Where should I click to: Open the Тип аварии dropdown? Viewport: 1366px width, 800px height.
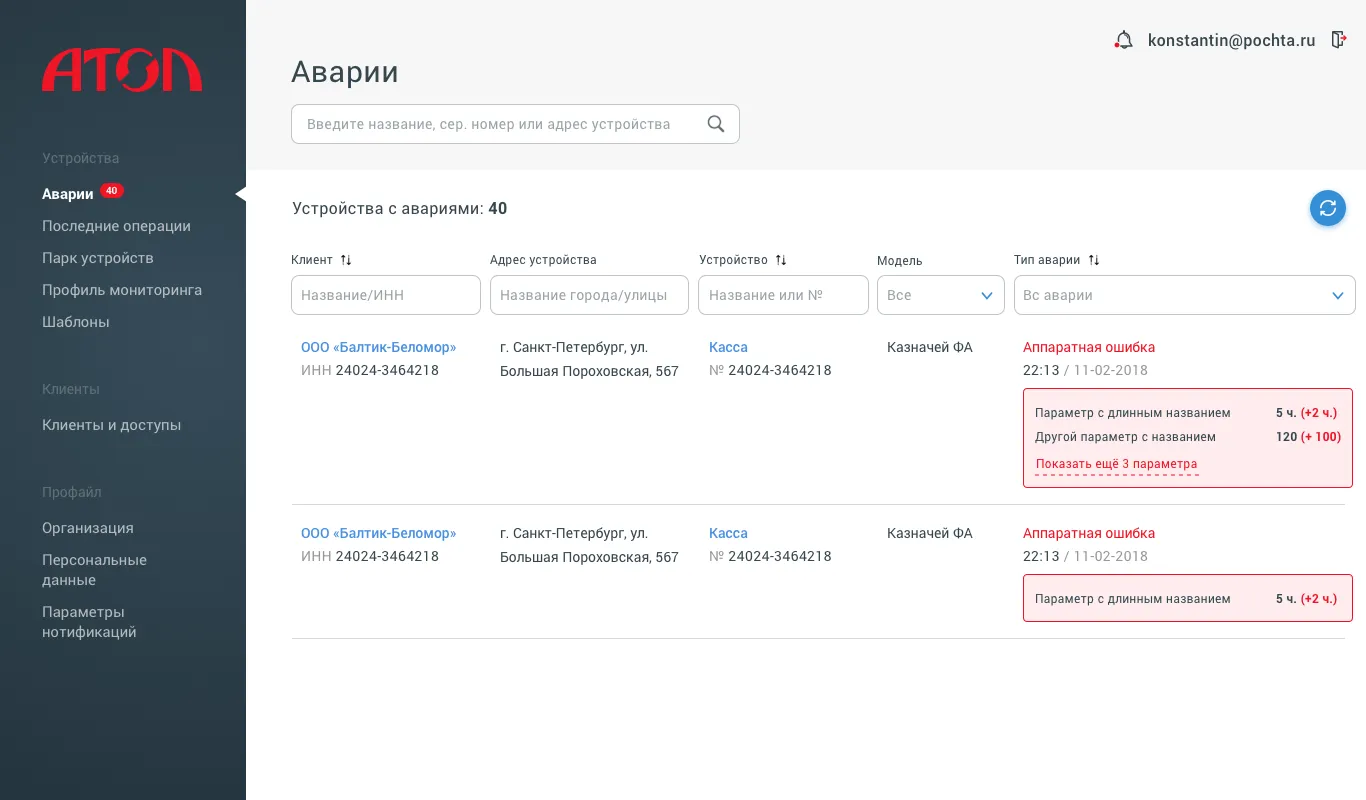point(1185,295)
